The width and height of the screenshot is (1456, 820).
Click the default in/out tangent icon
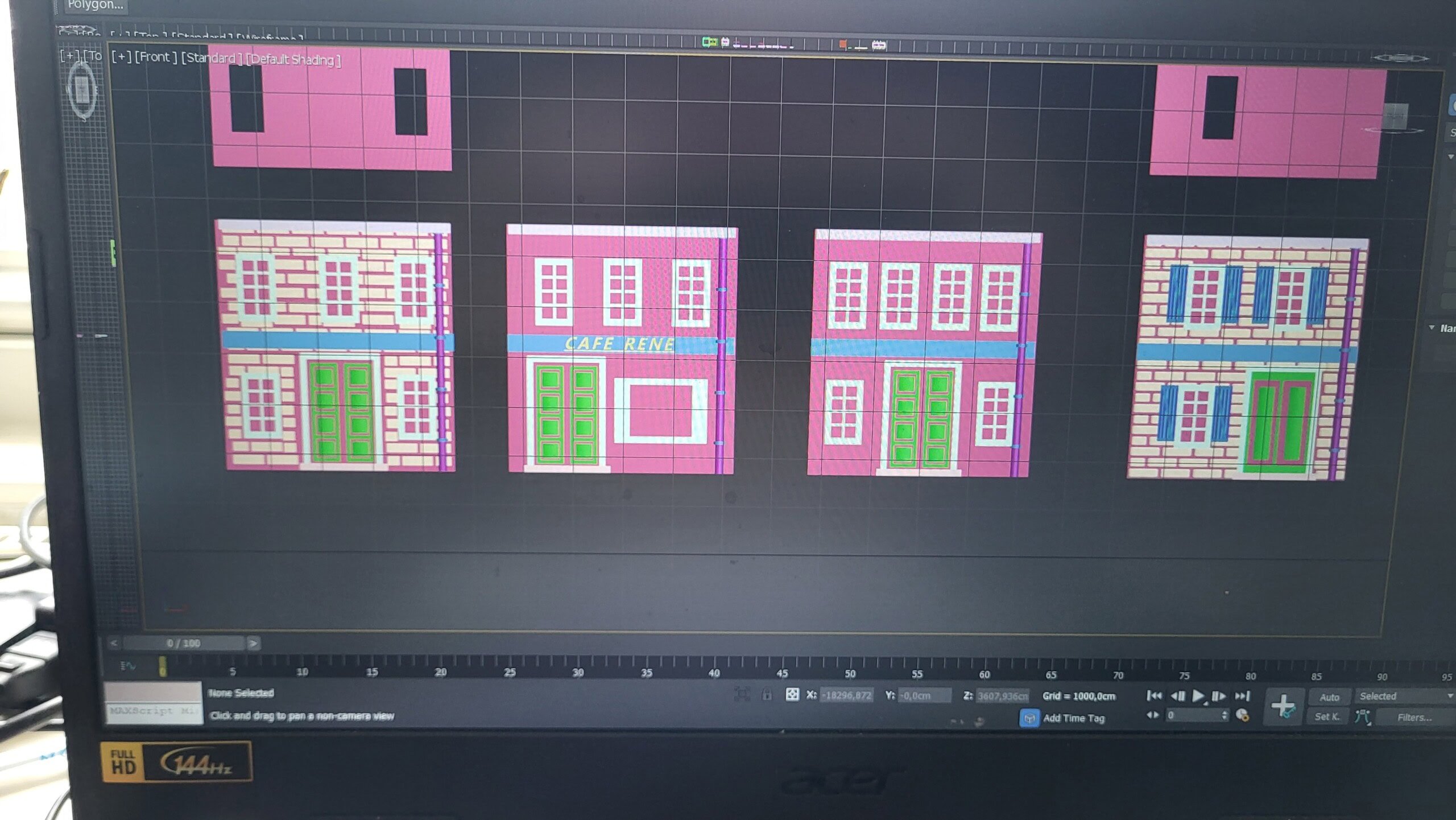pyautogui.click(x=1363, y=716)
